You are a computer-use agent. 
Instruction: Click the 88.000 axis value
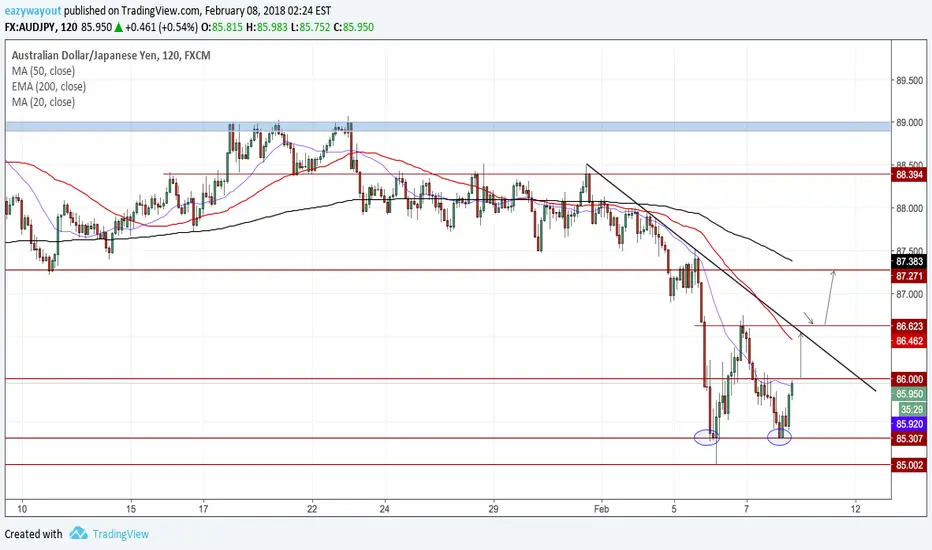pyautogui.click(x=909, y=208)
